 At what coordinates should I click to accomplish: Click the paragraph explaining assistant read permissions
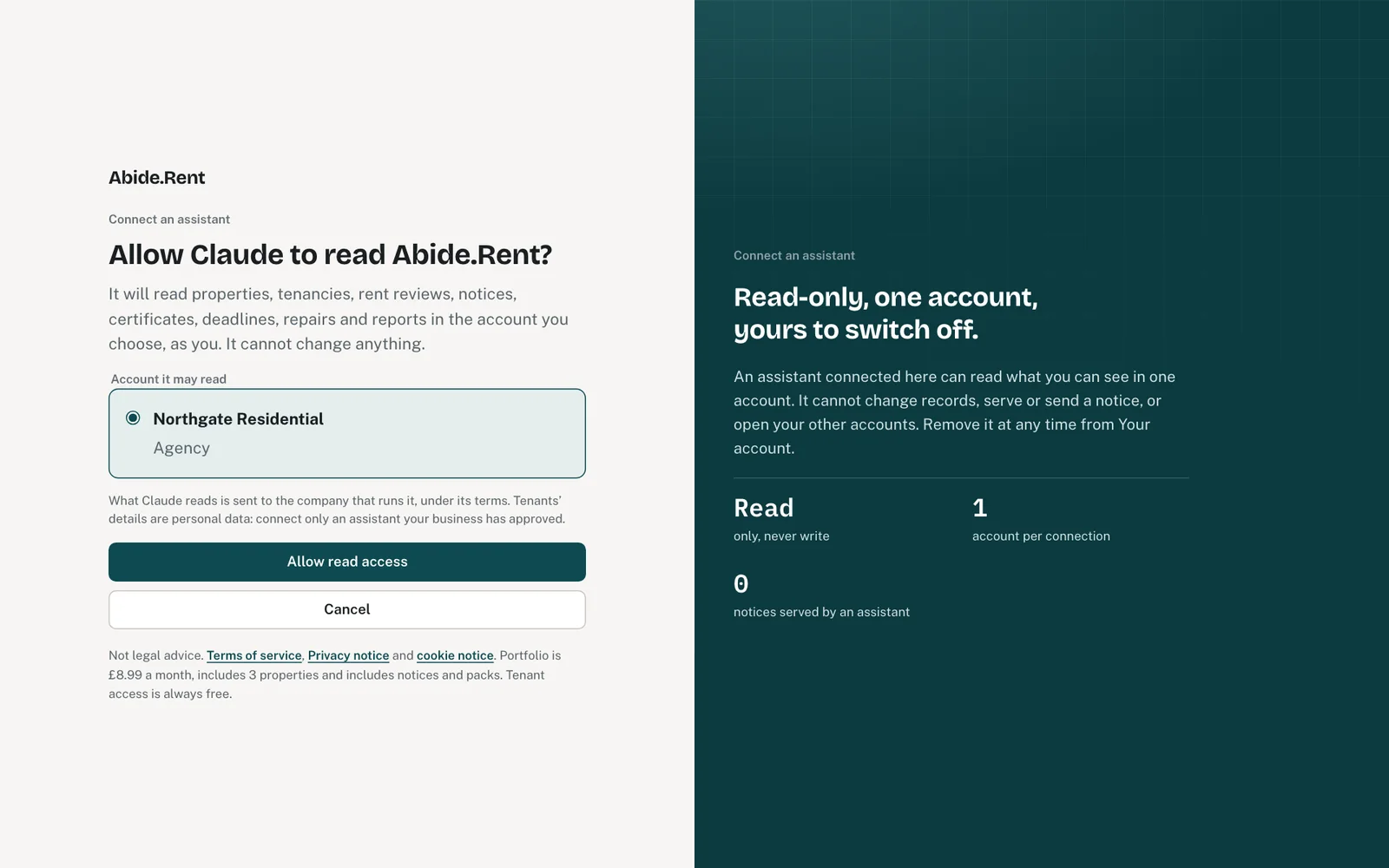click(x=955, y=412)
